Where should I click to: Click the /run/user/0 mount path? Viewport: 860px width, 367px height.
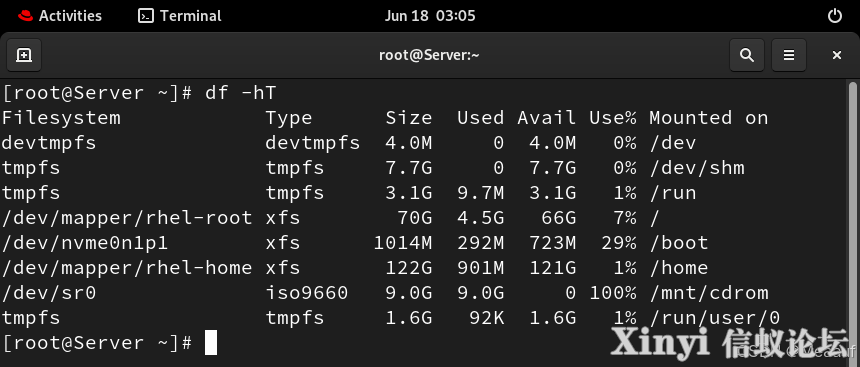click(715, 318)
